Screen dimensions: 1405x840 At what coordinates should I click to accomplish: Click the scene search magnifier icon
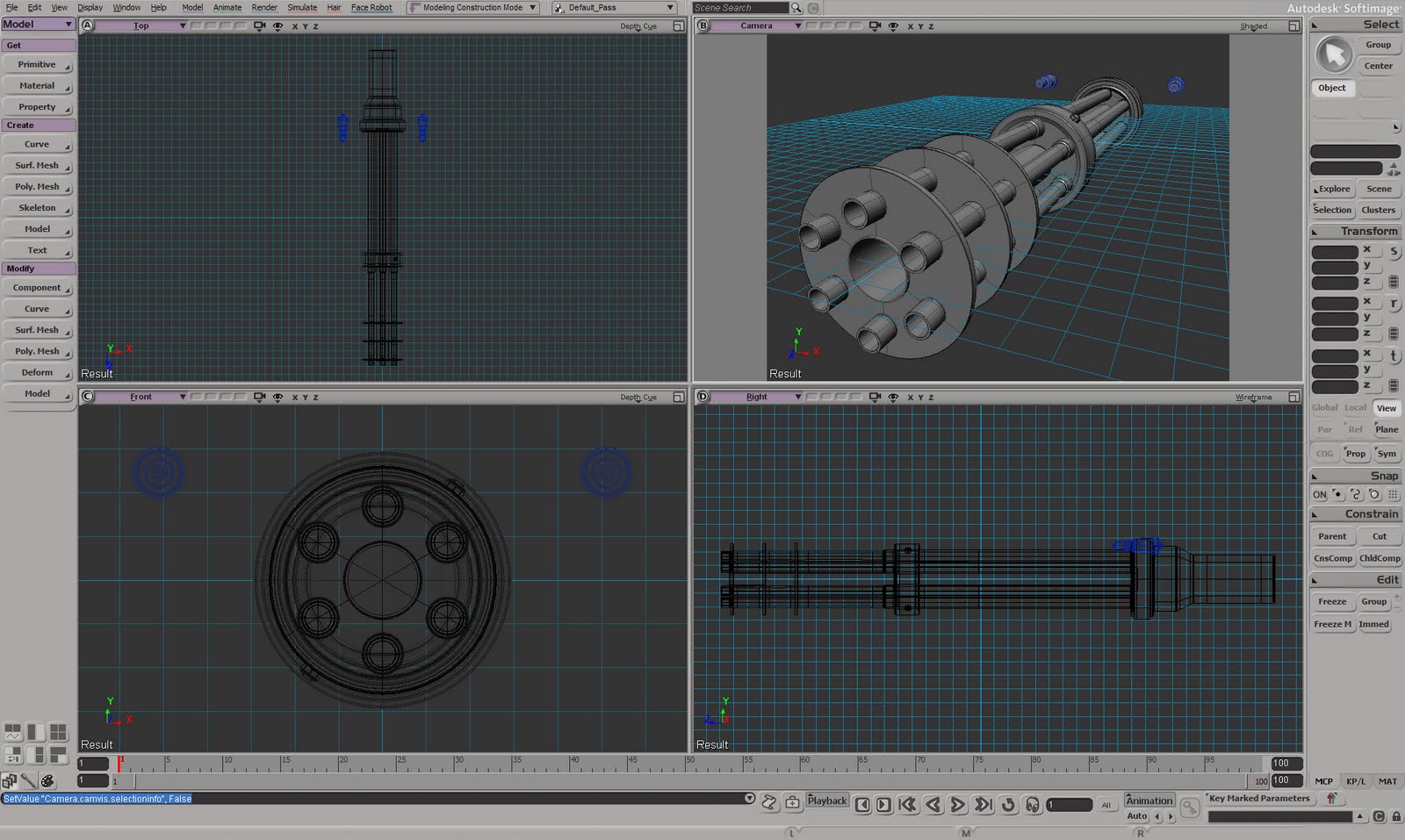pyautogui.click(x=796, y=8)
